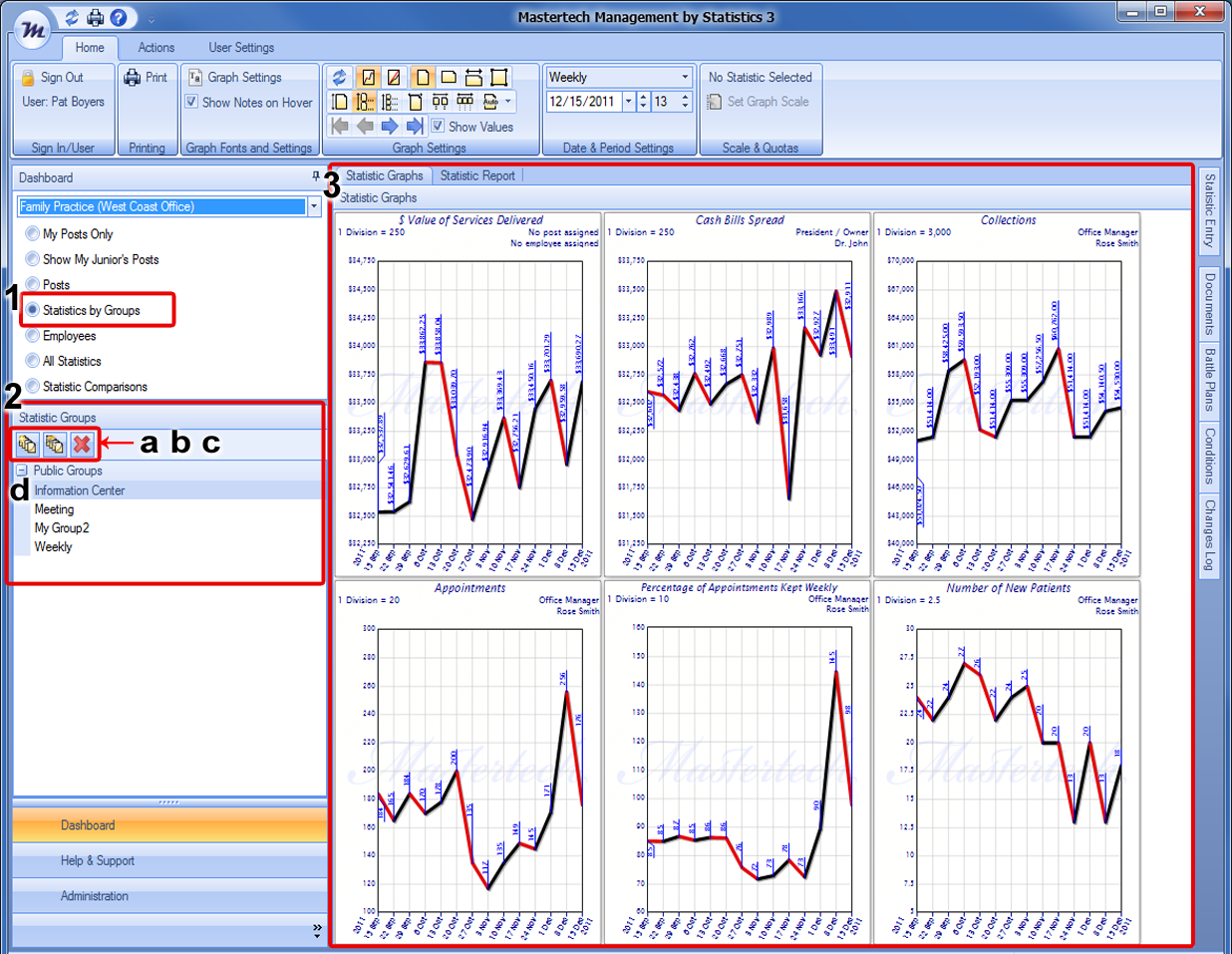
Task: Open help with the blue question mark icon
Action: [x=119, y=17]
